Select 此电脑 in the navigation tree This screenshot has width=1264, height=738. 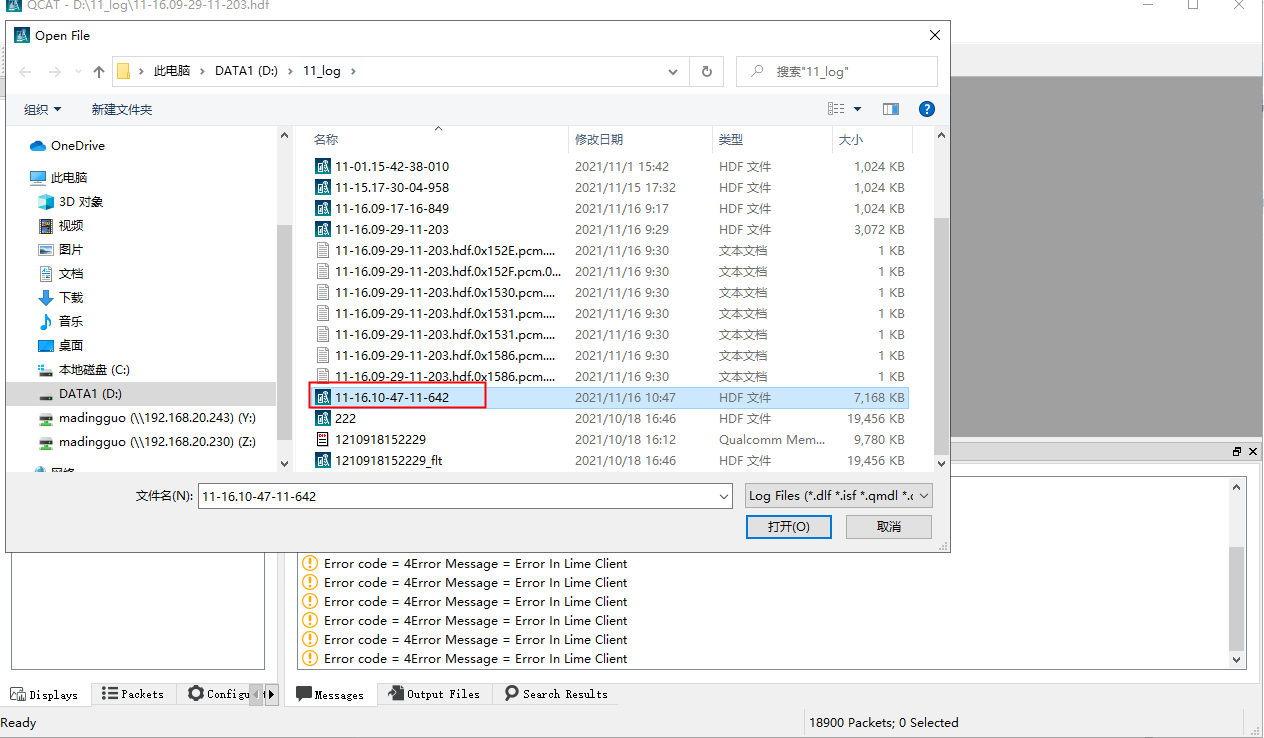pyautogui.click(x=59, y=177)
